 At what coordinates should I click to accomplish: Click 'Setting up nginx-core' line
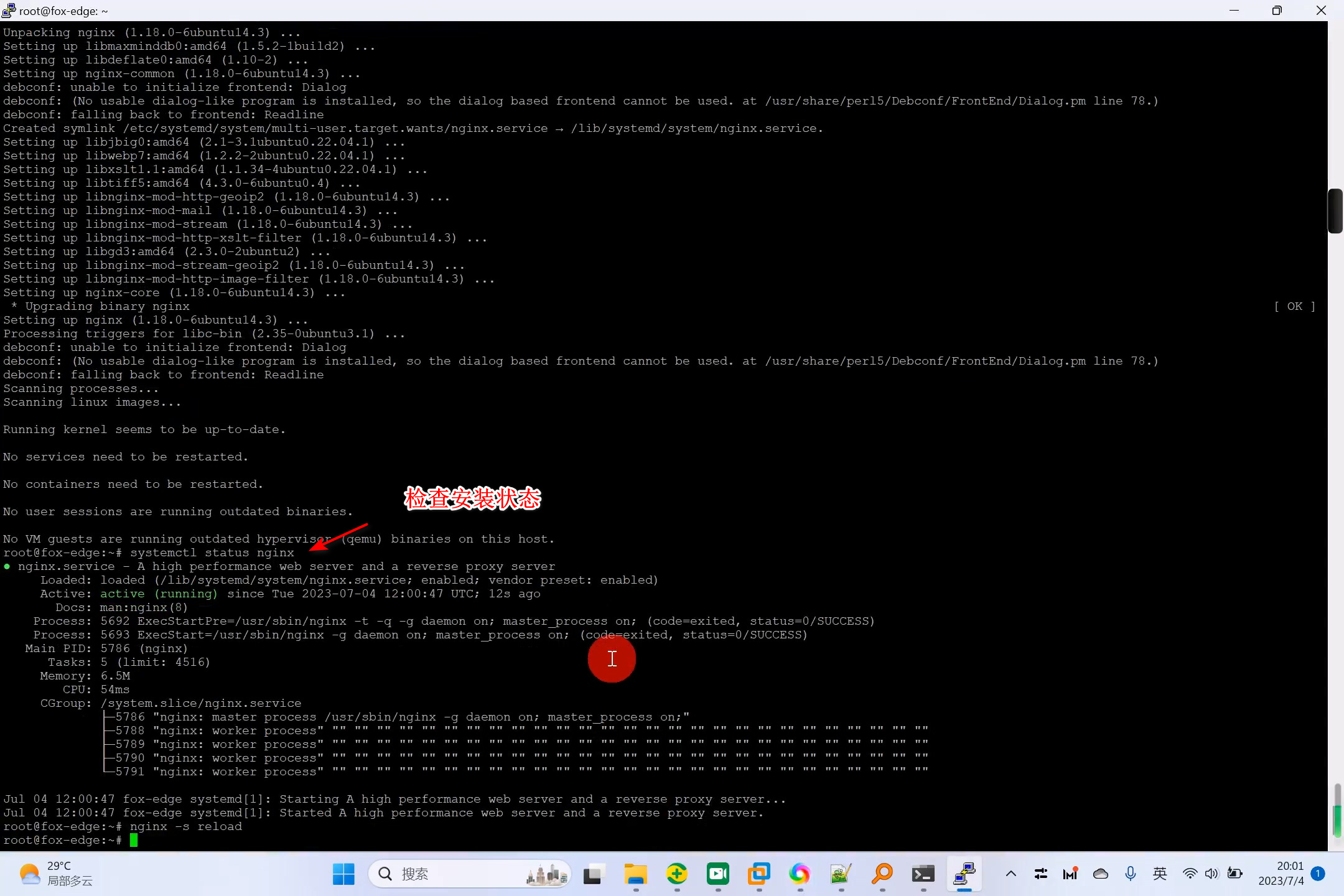point(174,292)
